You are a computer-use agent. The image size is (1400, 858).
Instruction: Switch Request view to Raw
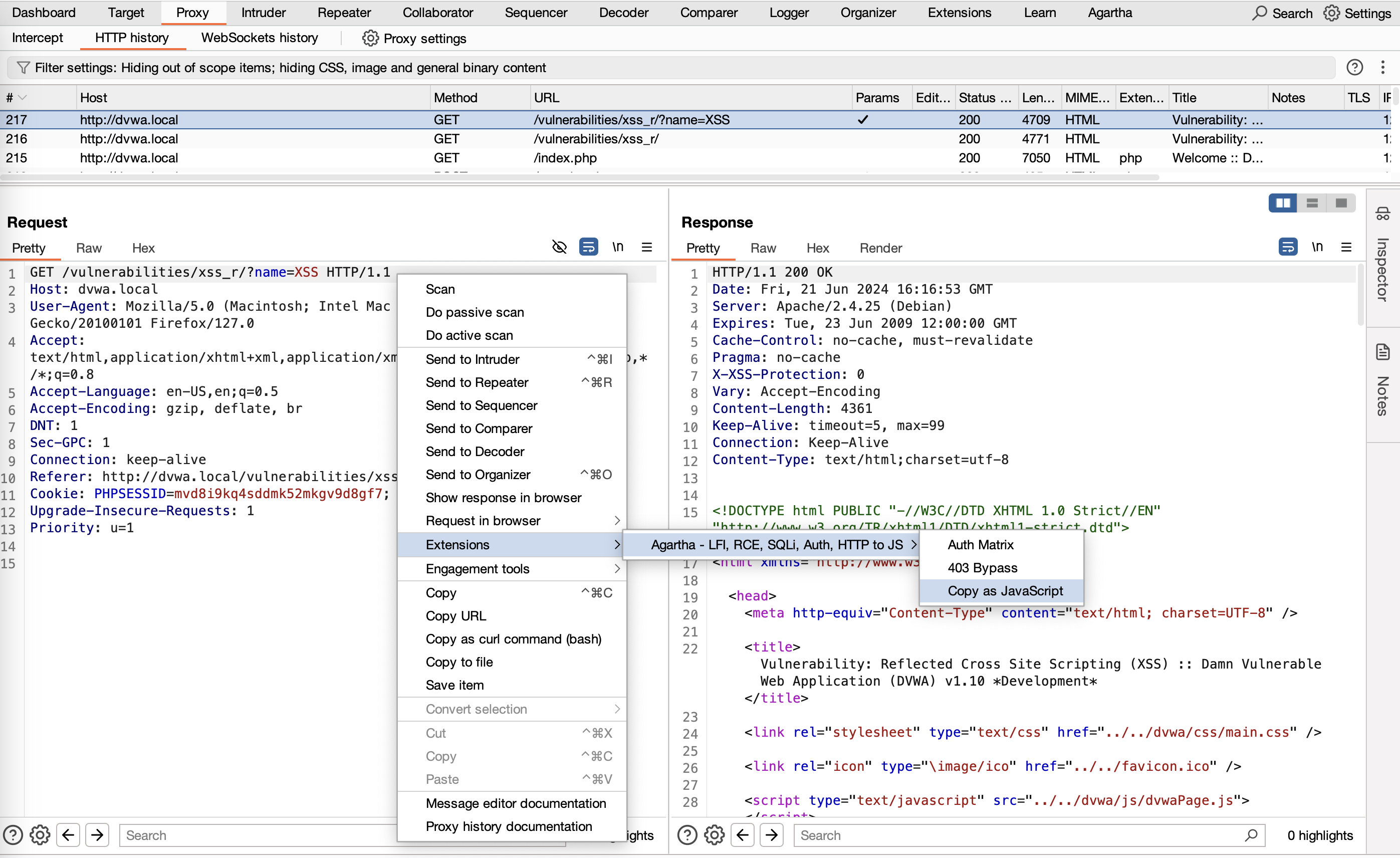[89, 248]
